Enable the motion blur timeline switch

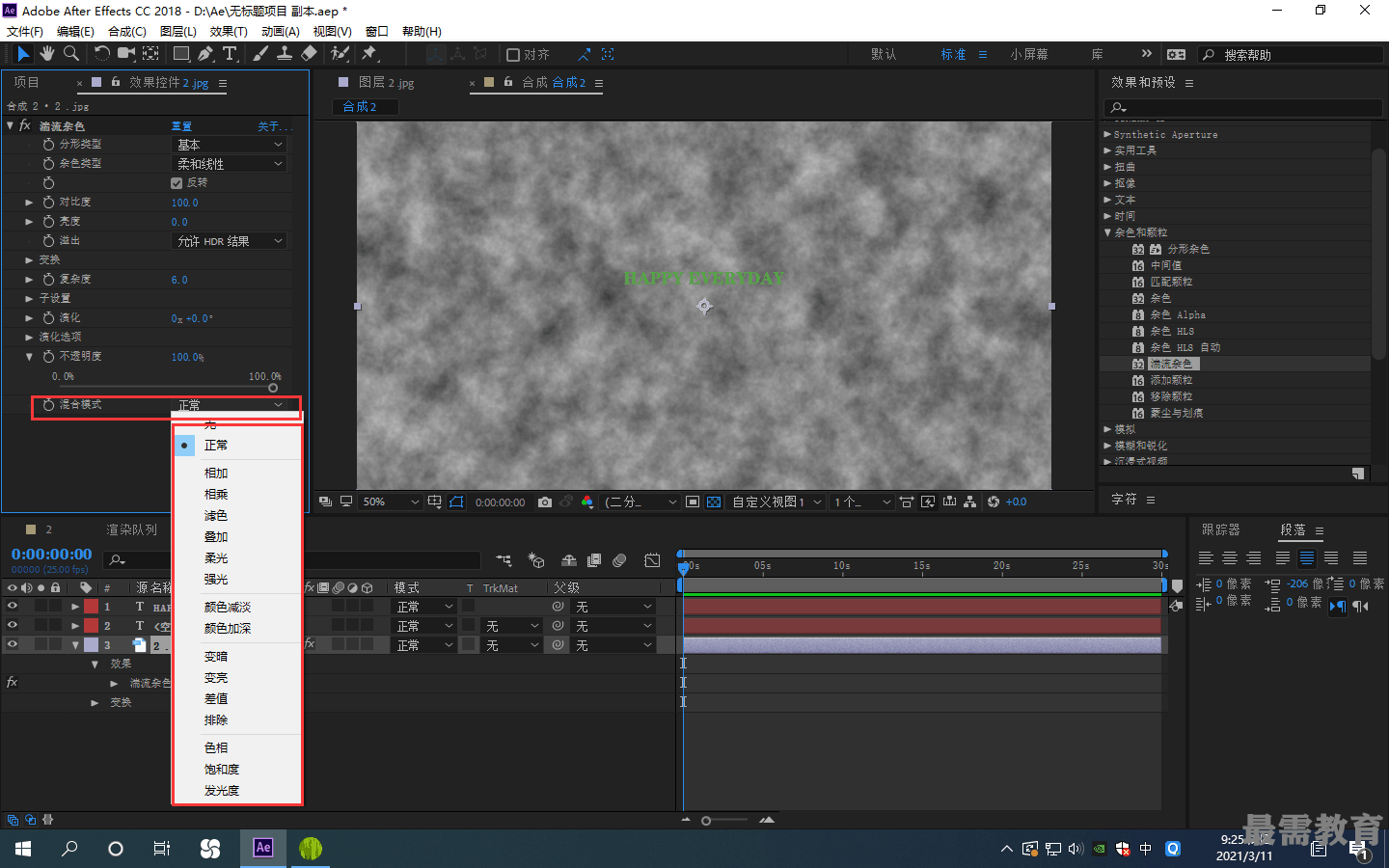point(619,560)
